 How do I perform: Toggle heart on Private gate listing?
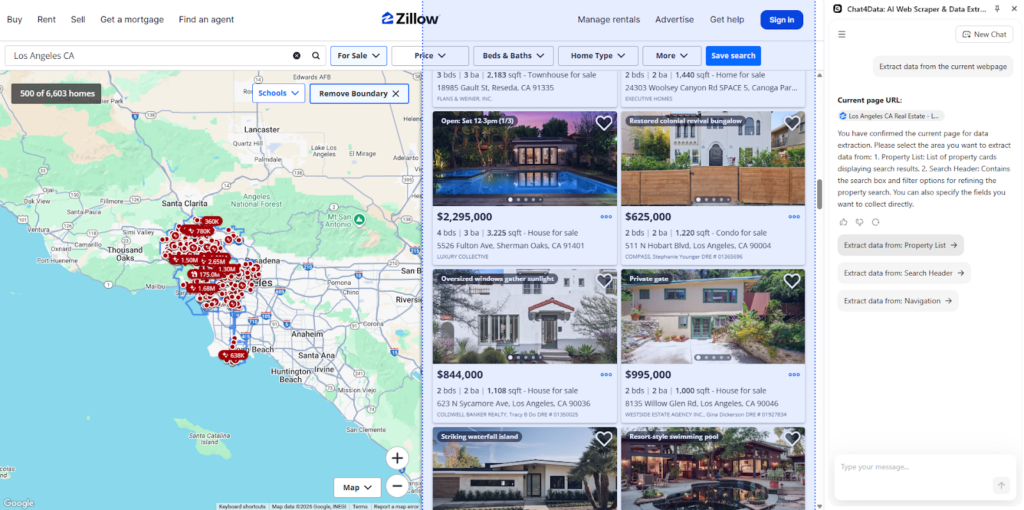(x=792, y=281)
